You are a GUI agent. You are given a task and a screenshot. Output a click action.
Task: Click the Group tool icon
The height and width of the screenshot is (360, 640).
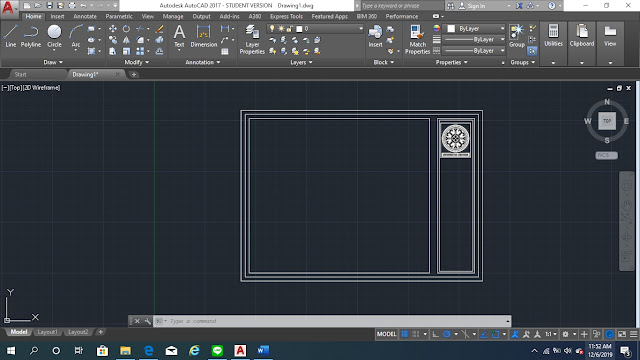pos(517,36)
